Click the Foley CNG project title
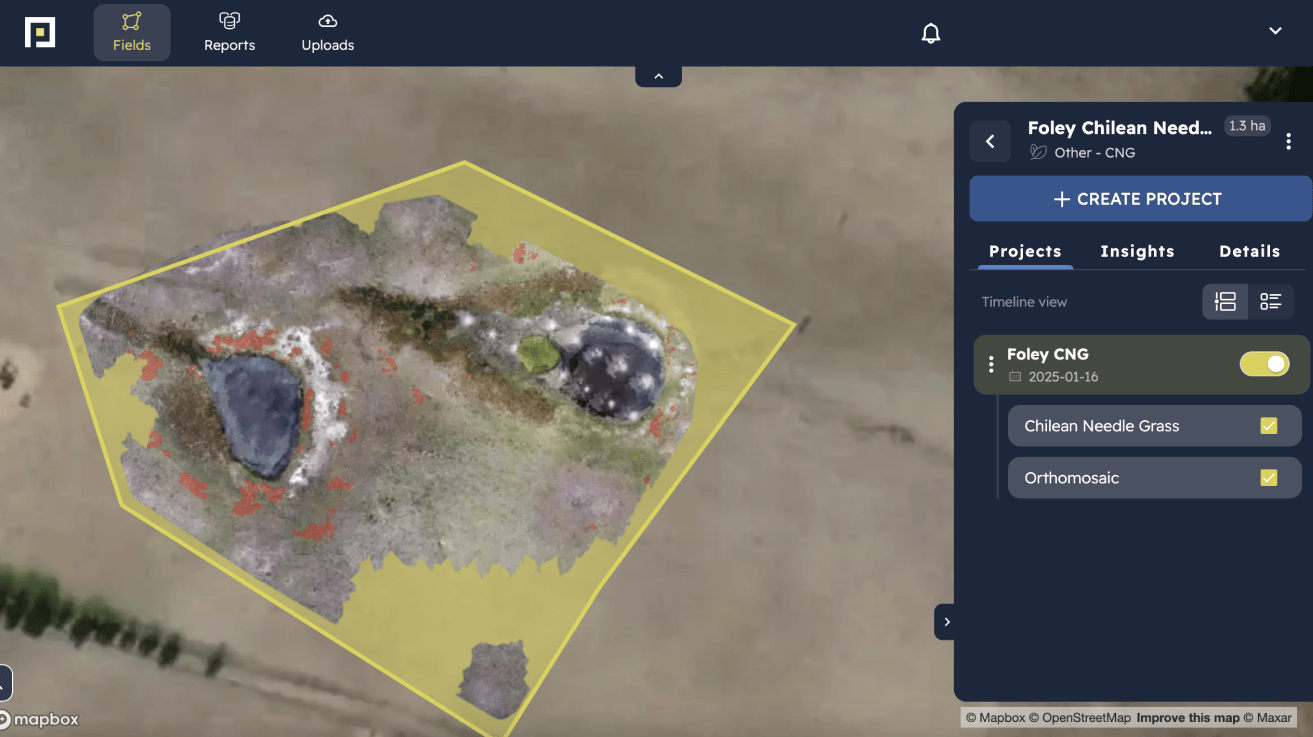Image resolution: width=1313 pixels, height=737 pixels. (1047, 354)
